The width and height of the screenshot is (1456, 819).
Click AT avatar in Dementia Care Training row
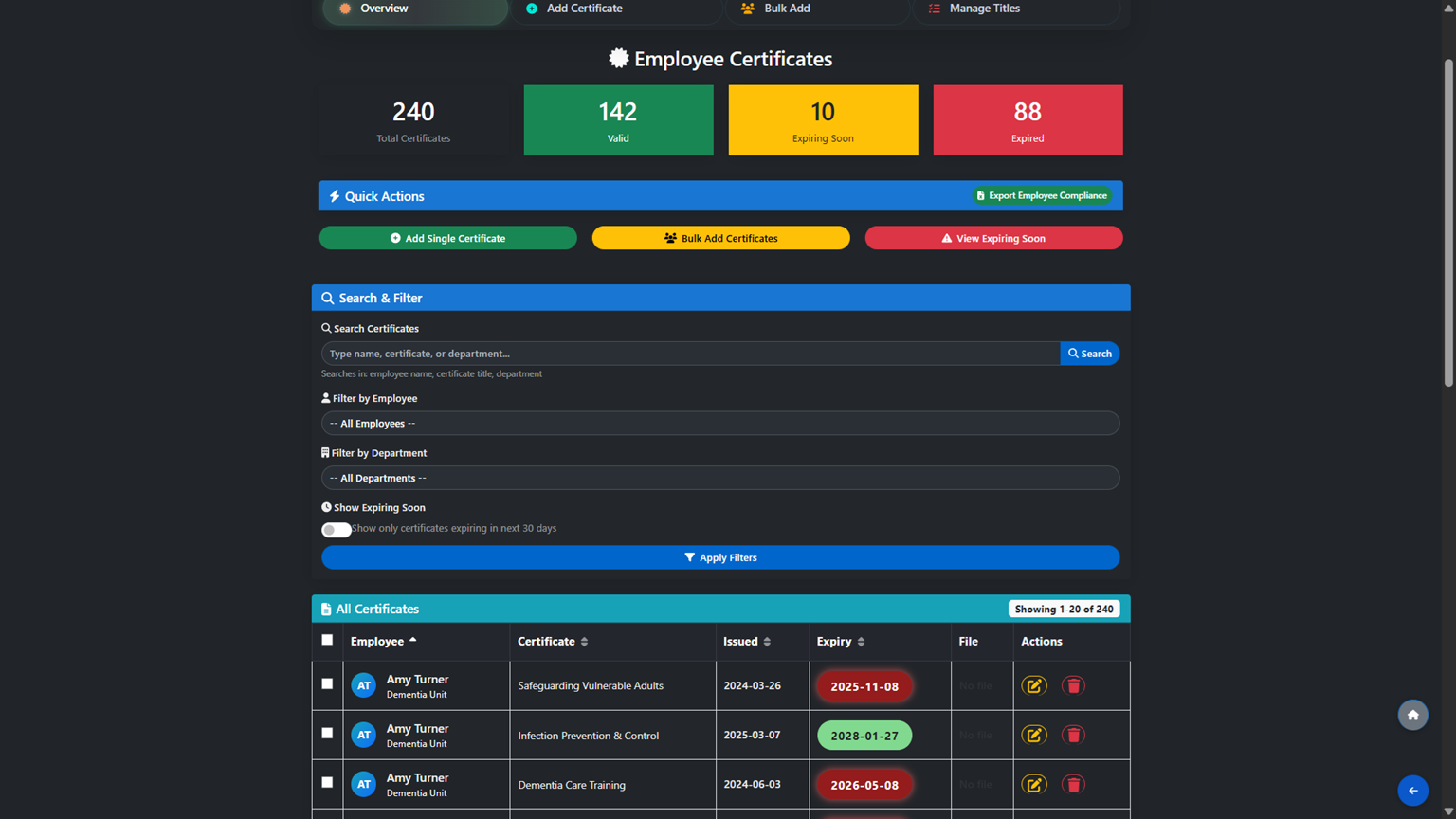pos(363,784)
